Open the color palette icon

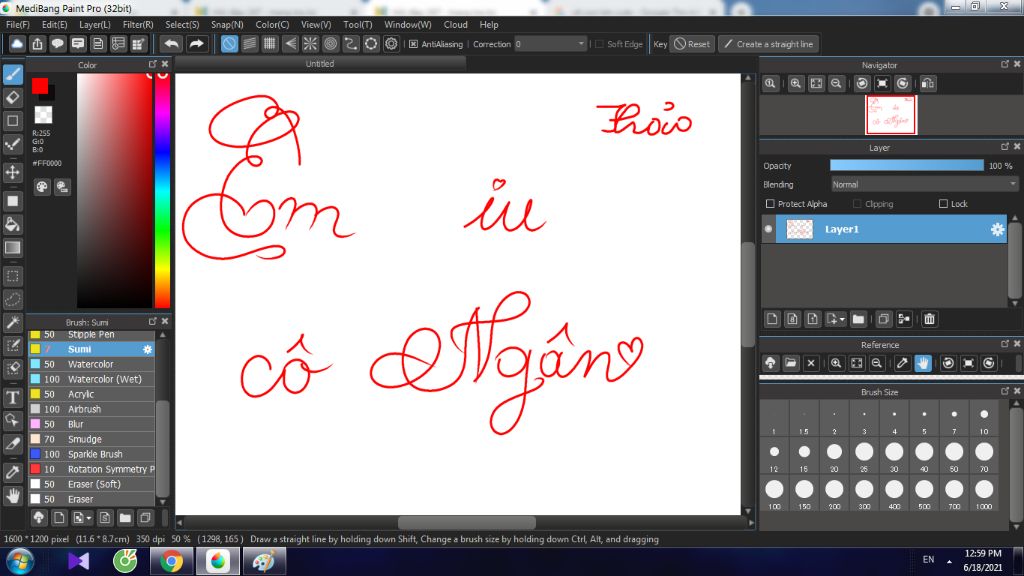[42, 187]
